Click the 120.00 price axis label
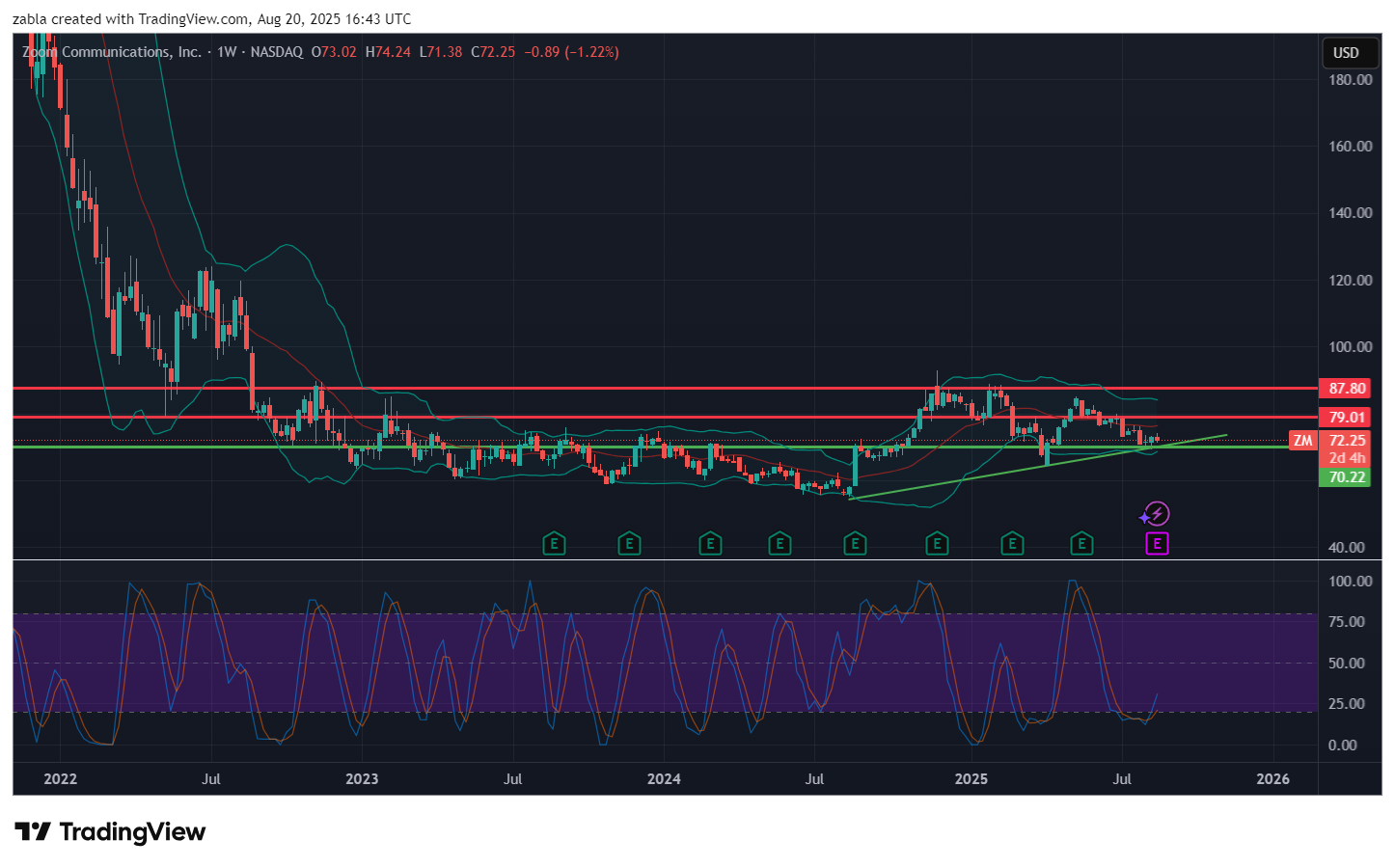 [1350, 281]
